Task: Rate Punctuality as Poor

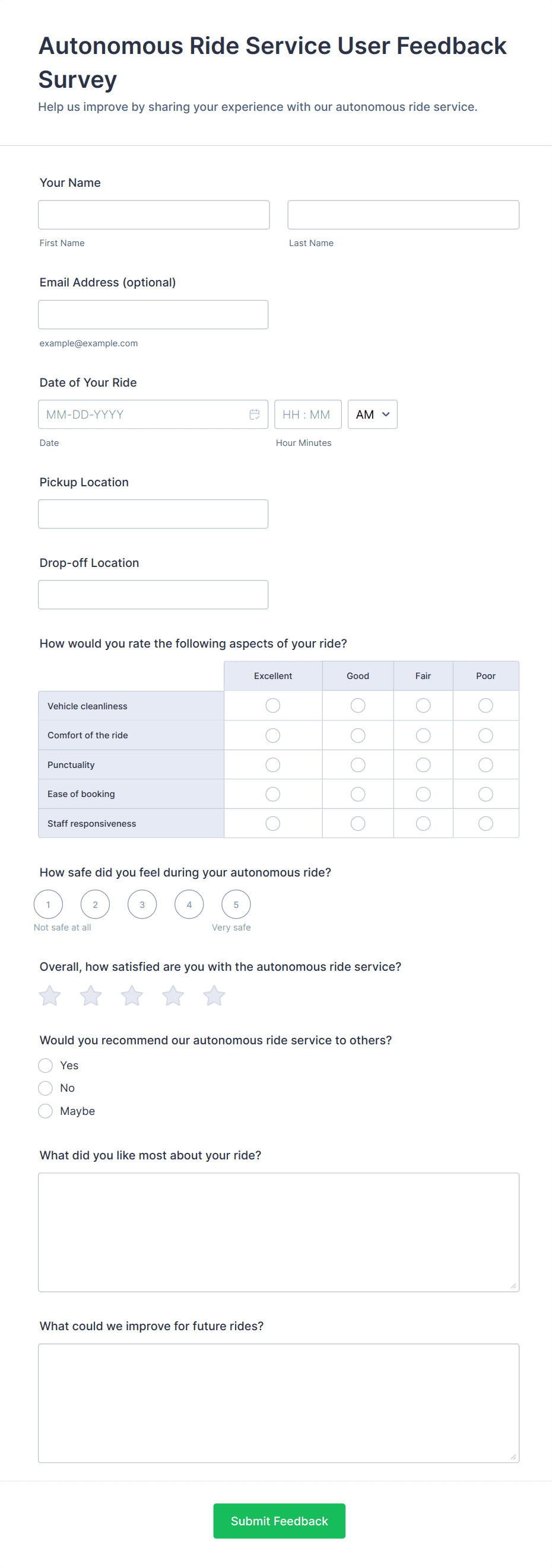Action: pyautogui.click(x=486, y=764)
